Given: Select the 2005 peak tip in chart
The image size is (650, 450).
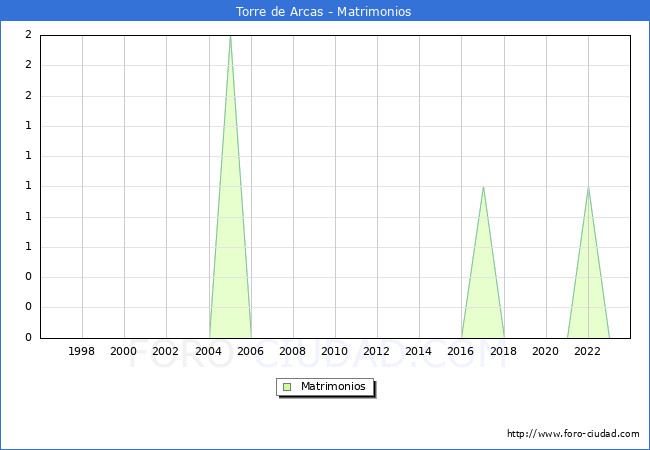Looking at the screenshot, I should (230, 37).
